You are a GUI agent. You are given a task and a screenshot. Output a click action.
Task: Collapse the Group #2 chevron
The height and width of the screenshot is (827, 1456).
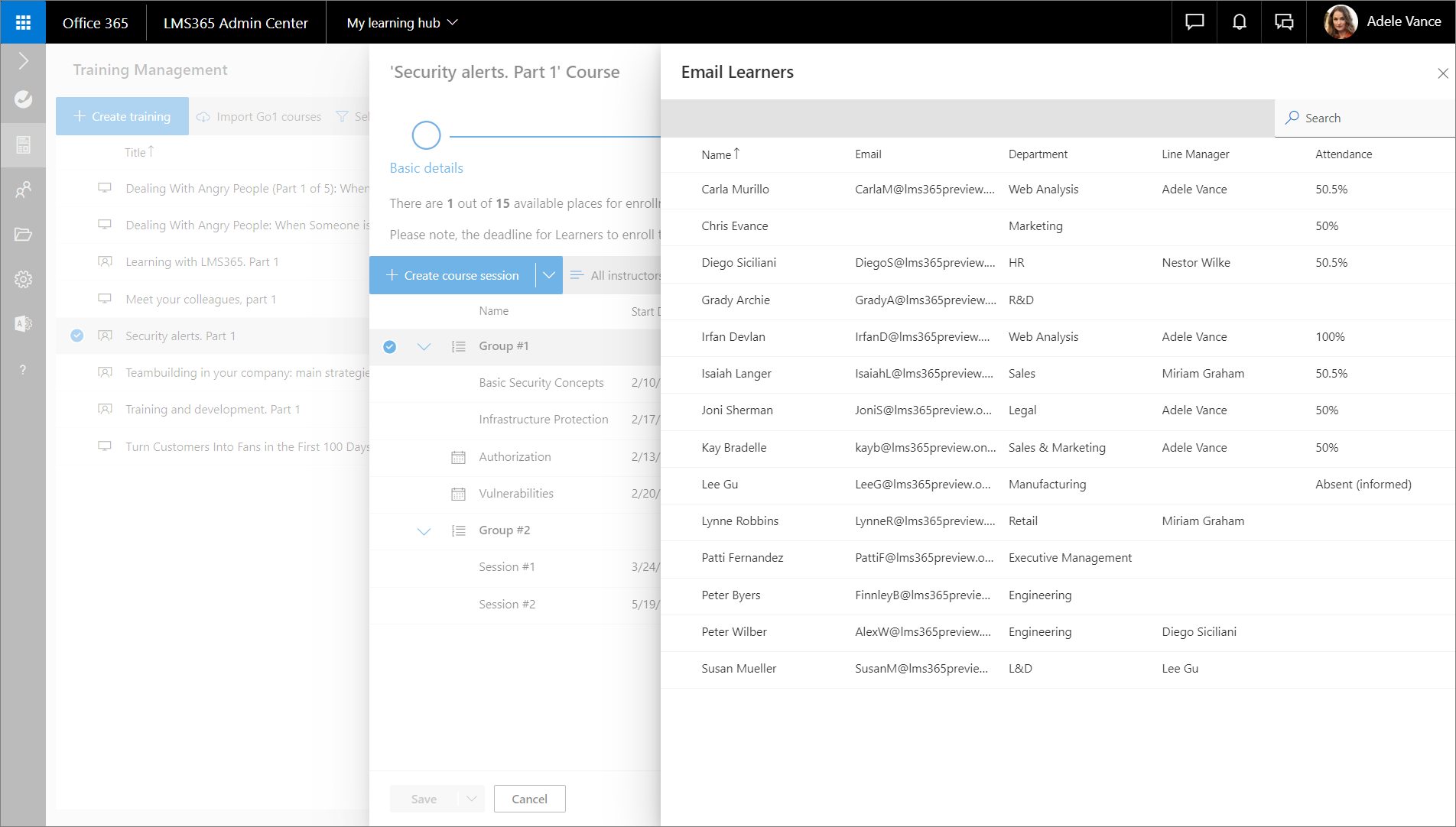(x=424, y=531)
